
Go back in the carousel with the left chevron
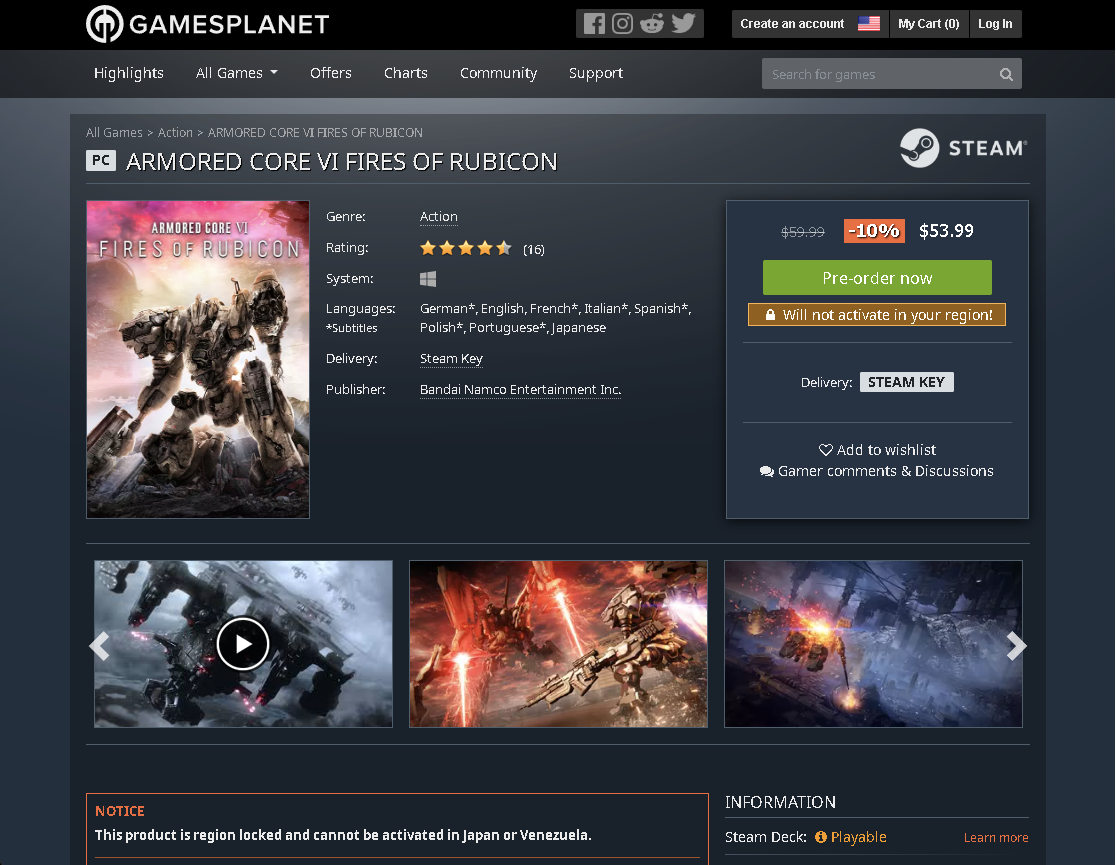[99, 645]
